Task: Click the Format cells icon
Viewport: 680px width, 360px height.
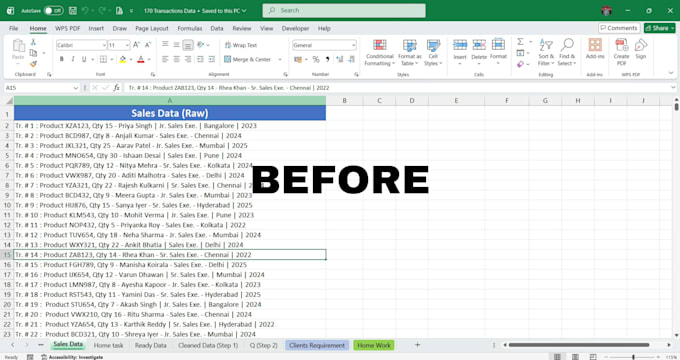Action: [498, 45]
